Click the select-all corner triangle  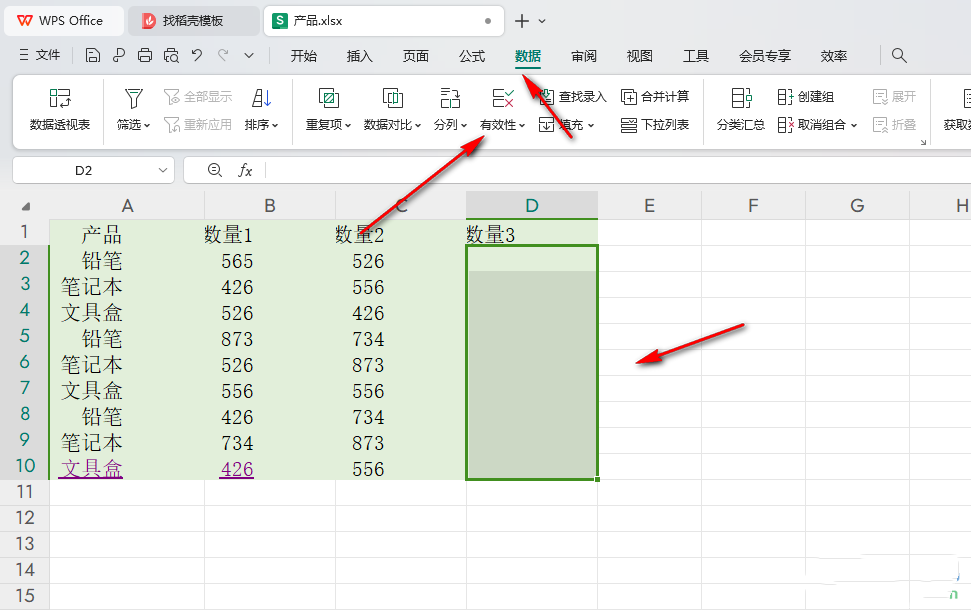tap(25, 206)
